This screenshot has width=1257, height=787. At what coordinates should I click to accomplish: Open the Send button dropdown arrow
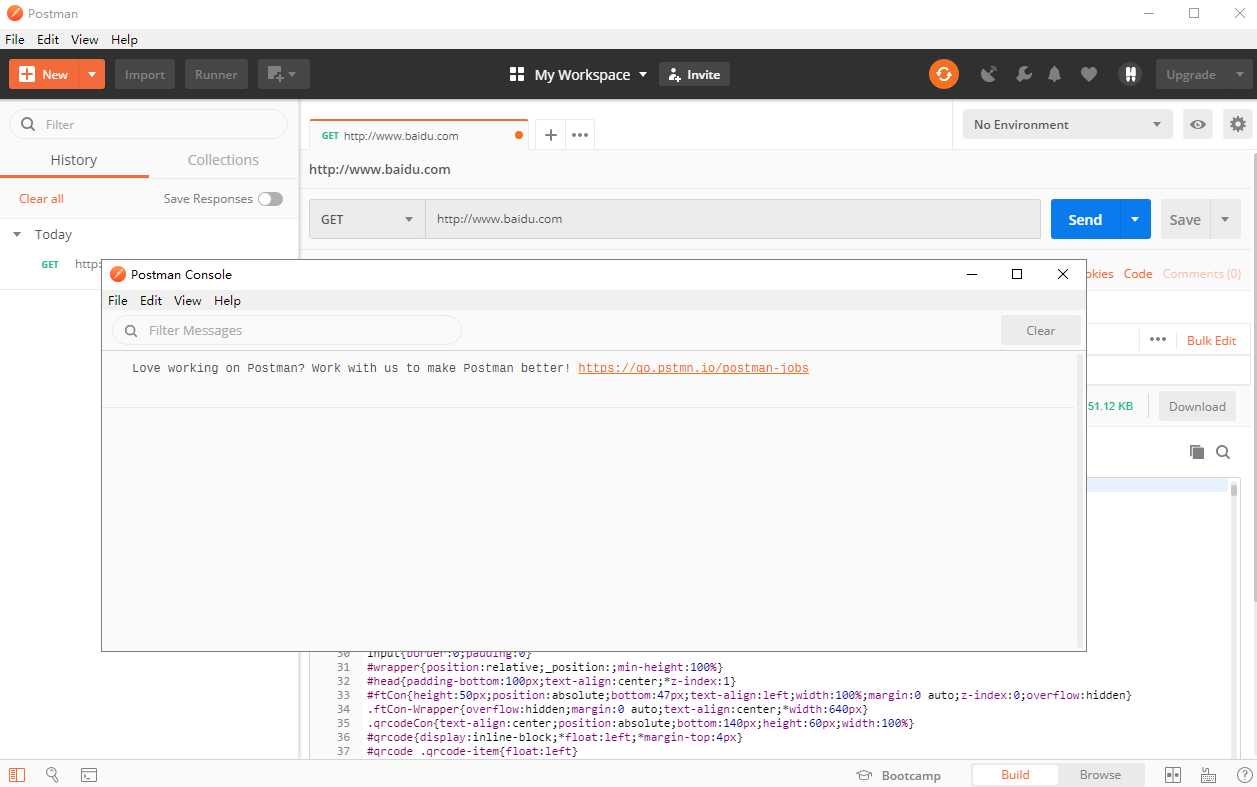coord(1135,219)
